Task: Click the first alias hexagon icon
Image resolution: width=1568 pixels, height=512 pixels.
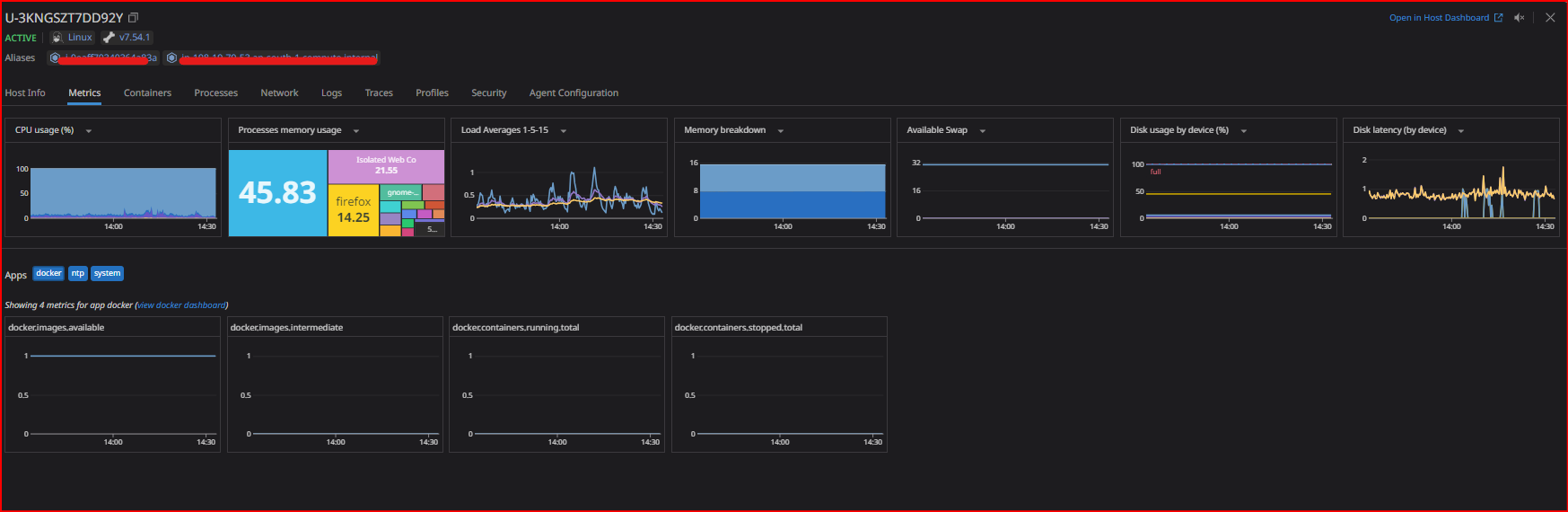Action: (x=55, y=57)
